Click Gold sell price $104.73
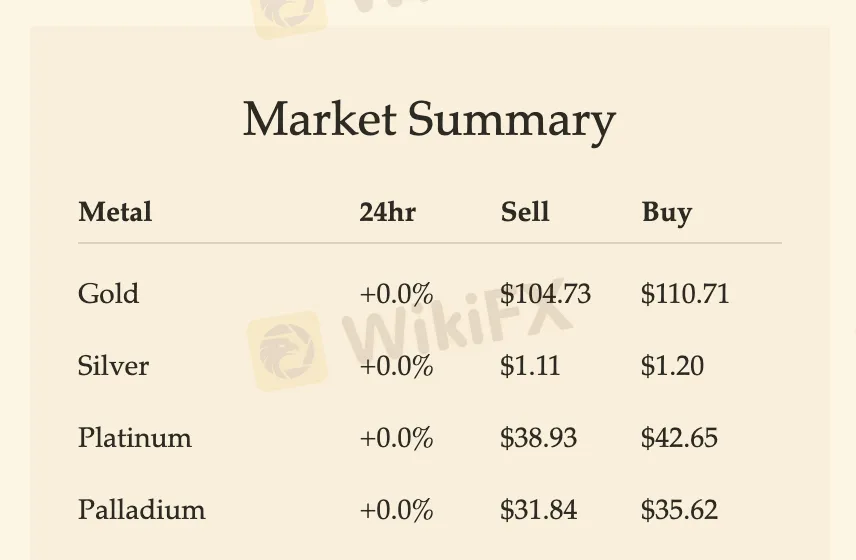 pyautogui.click(x=546, y=294)
